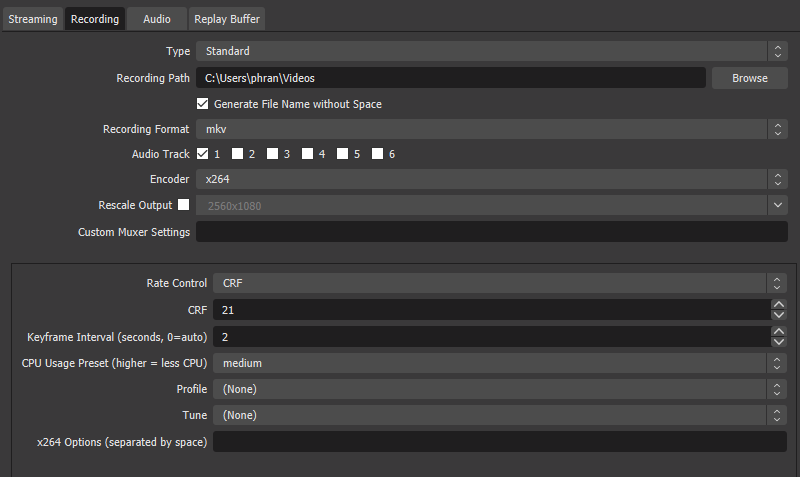The image size is (800, 477).
Task: Open the Profile dropdown
Action: click(500, 389)
